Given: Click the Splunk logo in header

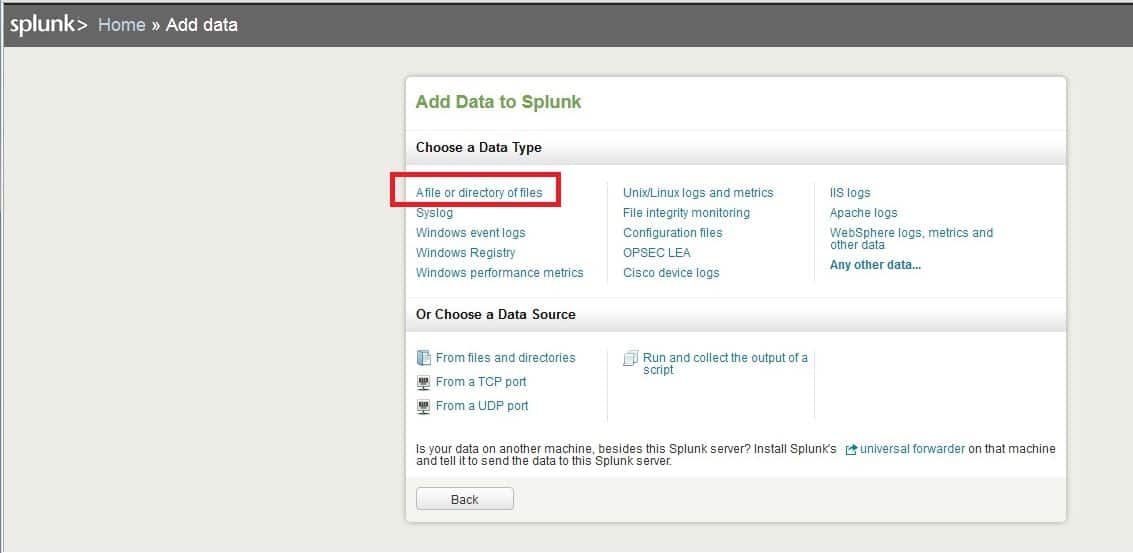Looking at the screenshot, I should coord(49,25).
